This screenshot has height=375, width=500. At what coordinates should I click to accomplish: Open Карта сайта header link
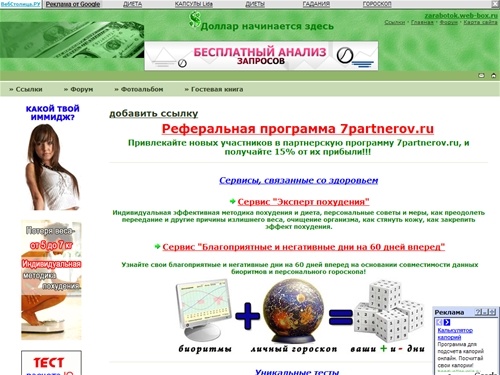480,22
